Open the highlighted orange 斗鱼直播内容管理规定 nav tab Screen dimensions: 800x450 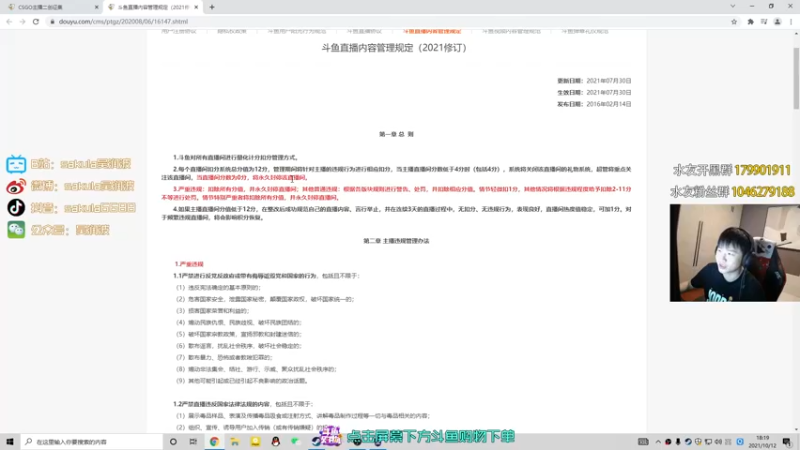(432, 32)
